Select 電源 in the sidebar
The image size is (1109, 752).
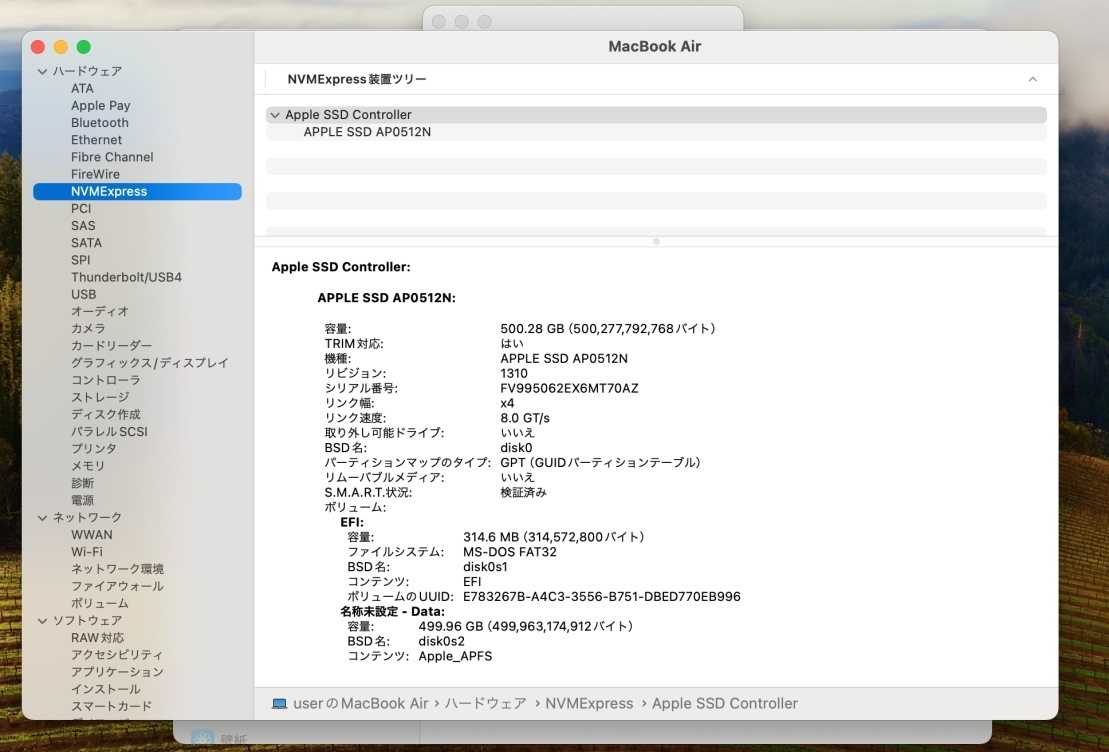tap(82, 500)
